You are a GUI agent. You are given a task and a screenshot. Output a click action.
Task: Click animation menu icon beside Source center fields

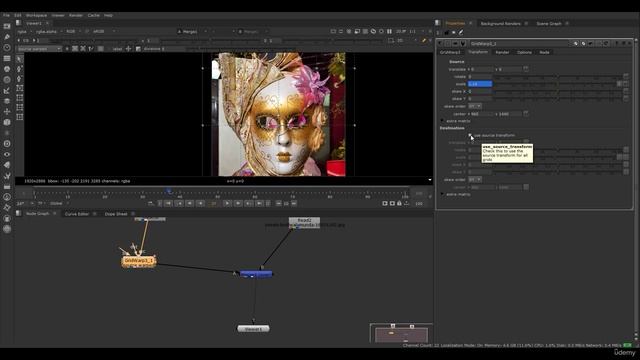click(x=526, y=114)
